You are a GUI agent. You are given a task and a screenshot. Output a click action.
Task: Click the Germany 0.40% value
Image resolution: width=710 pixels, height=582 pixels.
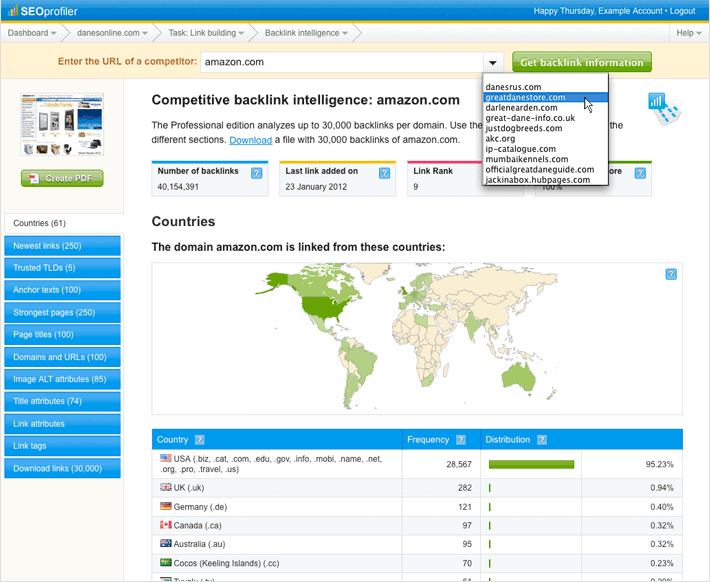click(662, 507)
